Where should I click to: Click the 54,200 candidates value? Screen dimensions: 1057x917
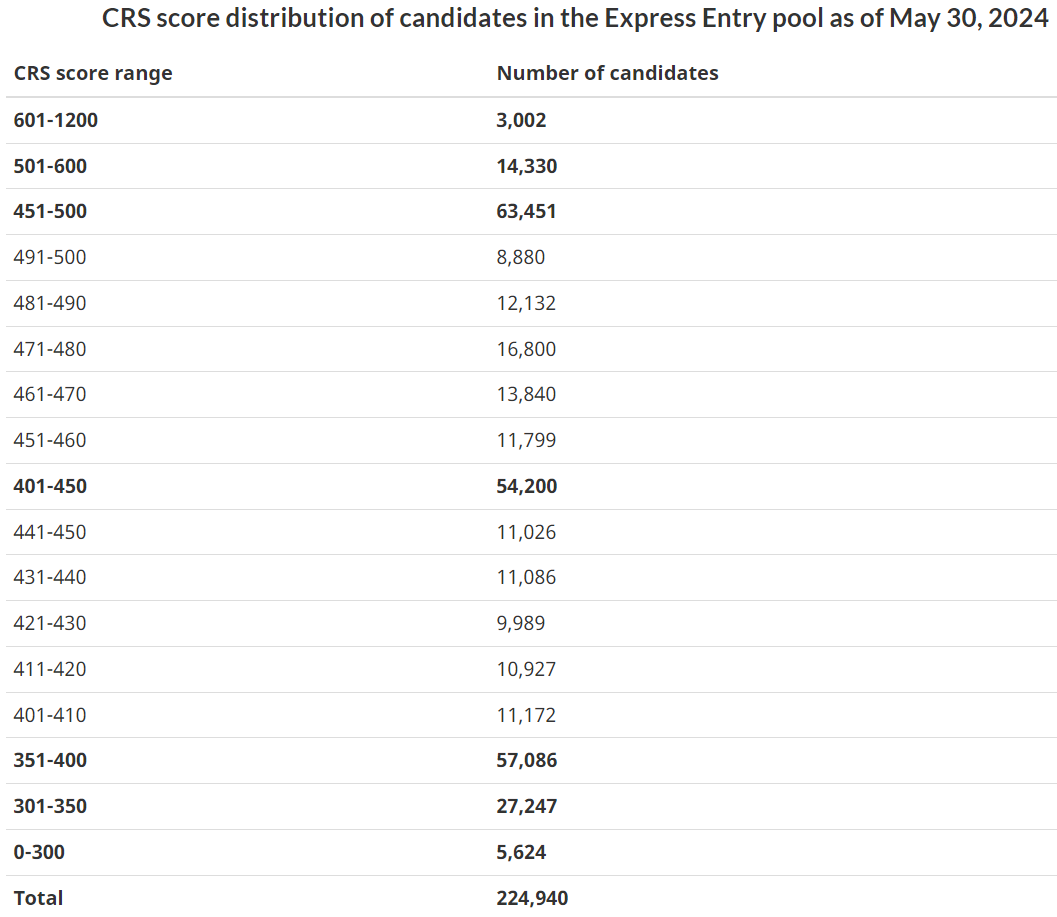click(x=526, y=487)
